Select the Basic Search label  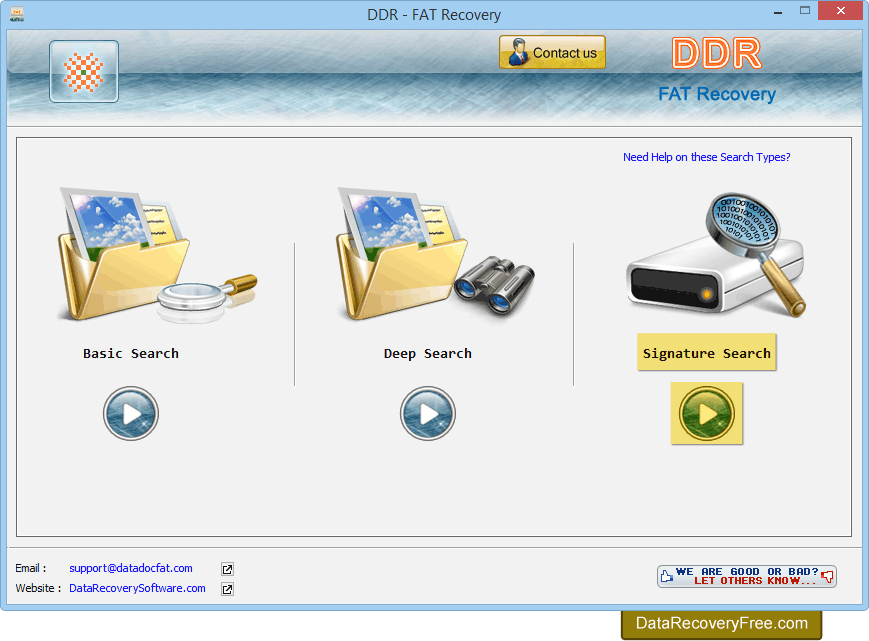pos(131,353)
